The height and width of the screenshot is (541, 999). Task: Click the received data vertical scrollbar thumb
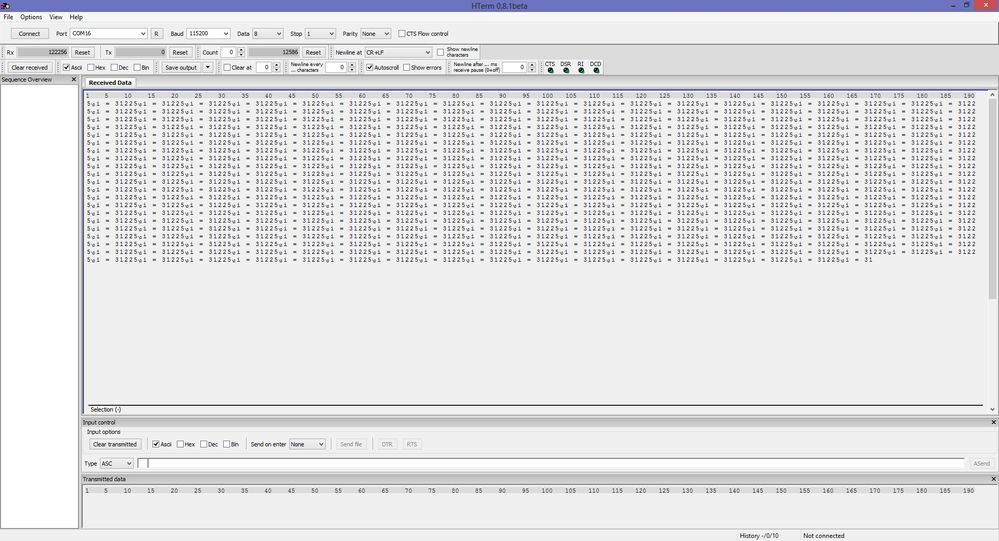(x=992, y=198)
